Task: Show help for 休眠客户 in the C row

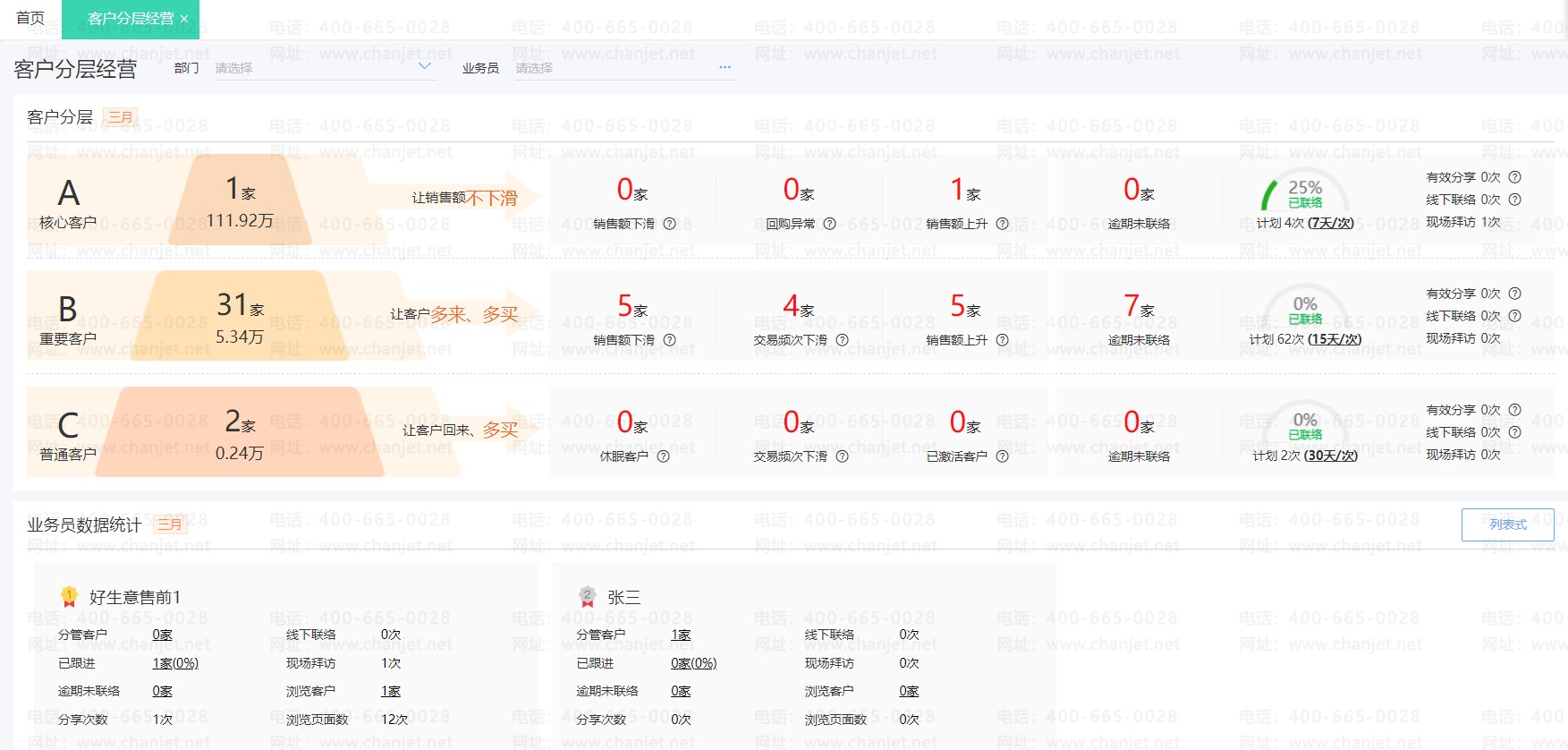Action: pyautogui.click(x=663, y=456)
